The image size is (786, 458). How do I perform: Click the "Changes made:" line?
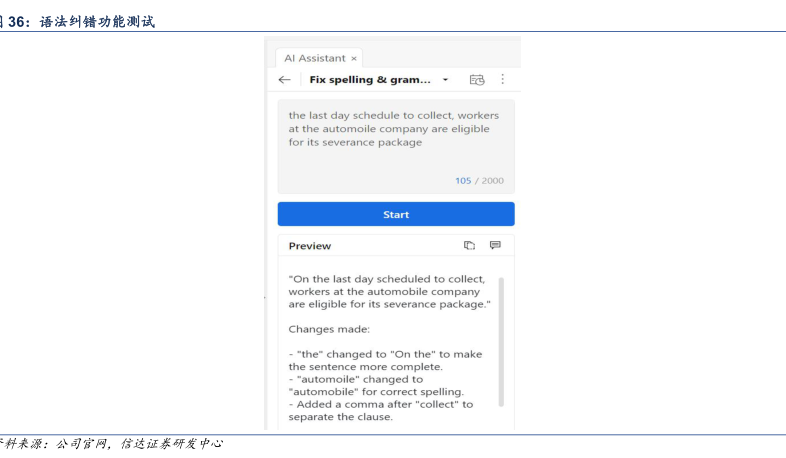[x=329, y=329]
